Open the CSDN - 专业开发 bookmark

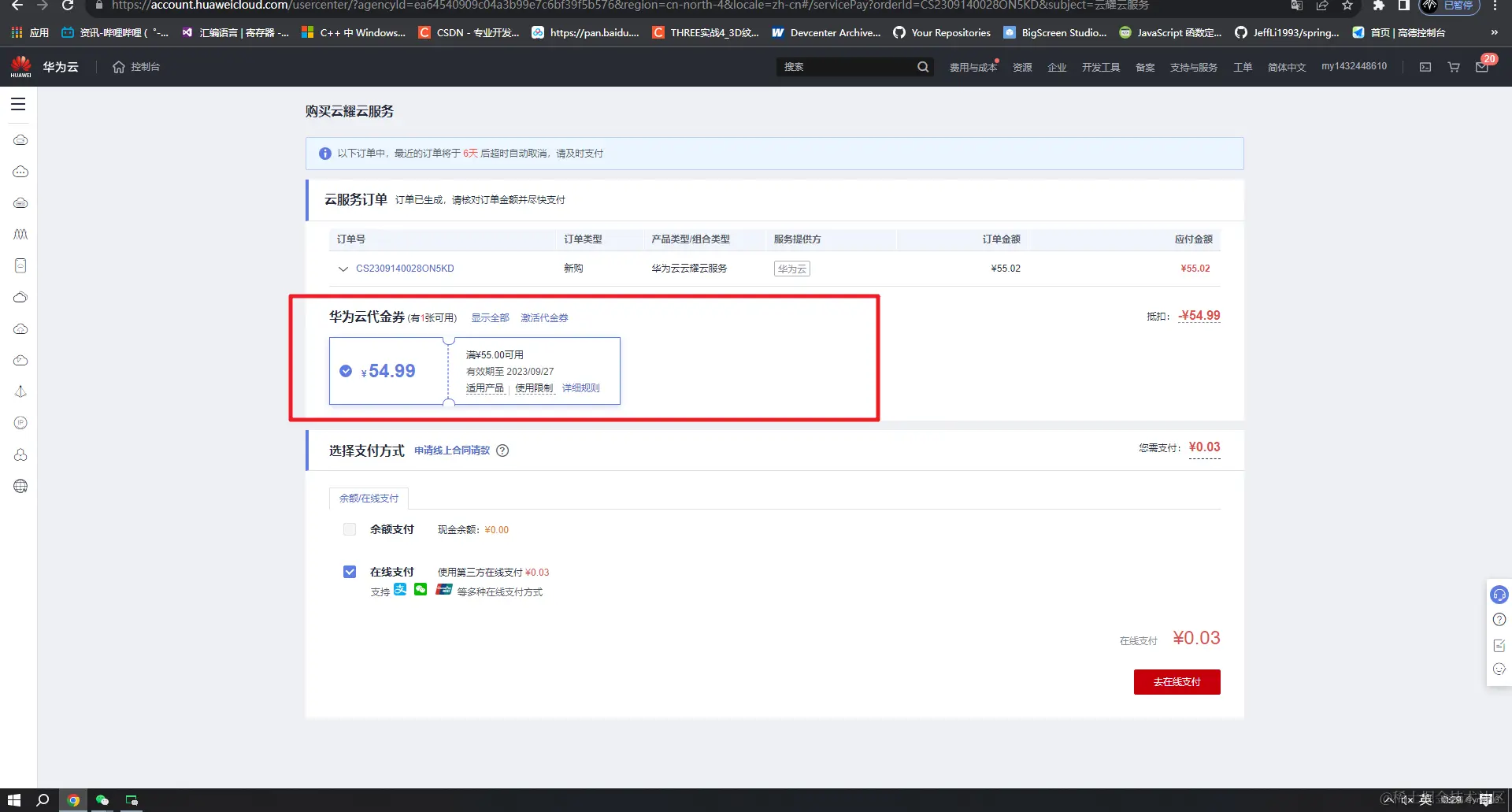(469, 32)
